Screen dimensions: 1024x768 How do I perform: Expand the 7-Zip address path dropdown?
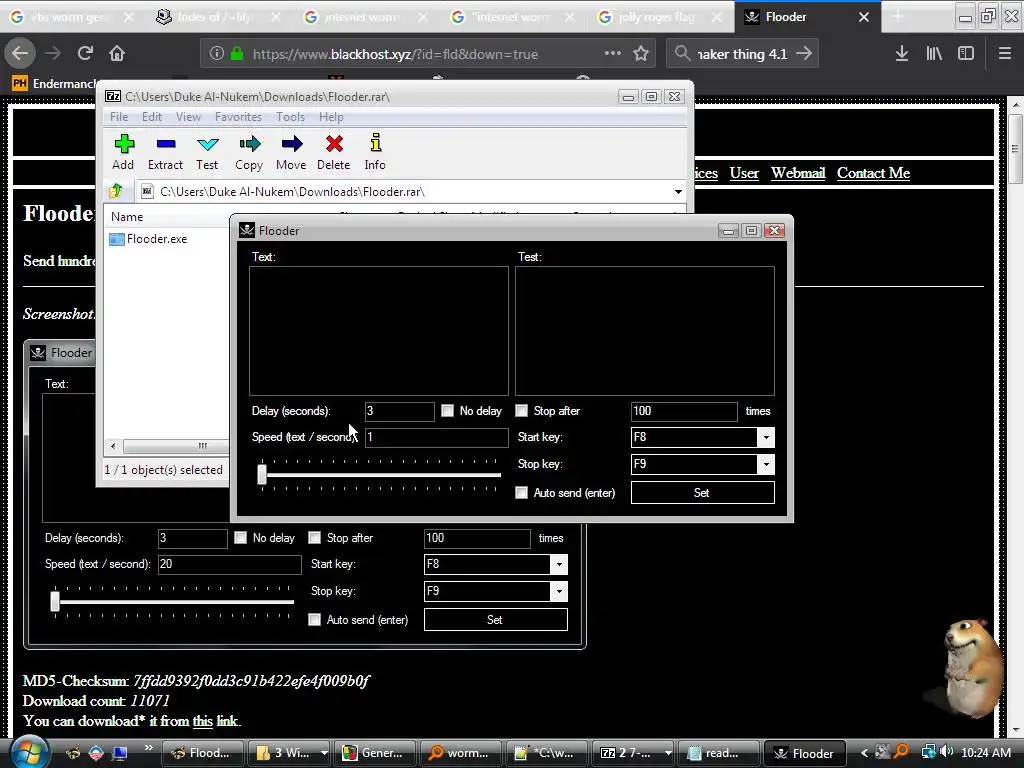[x=678, y=191]
